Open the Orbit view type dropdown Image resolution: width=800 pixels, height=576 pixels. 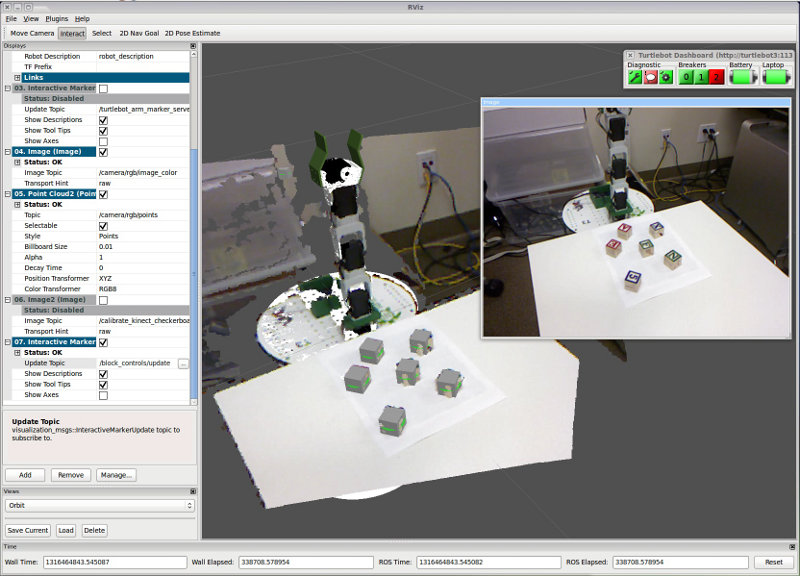click(x=98, y=505)
